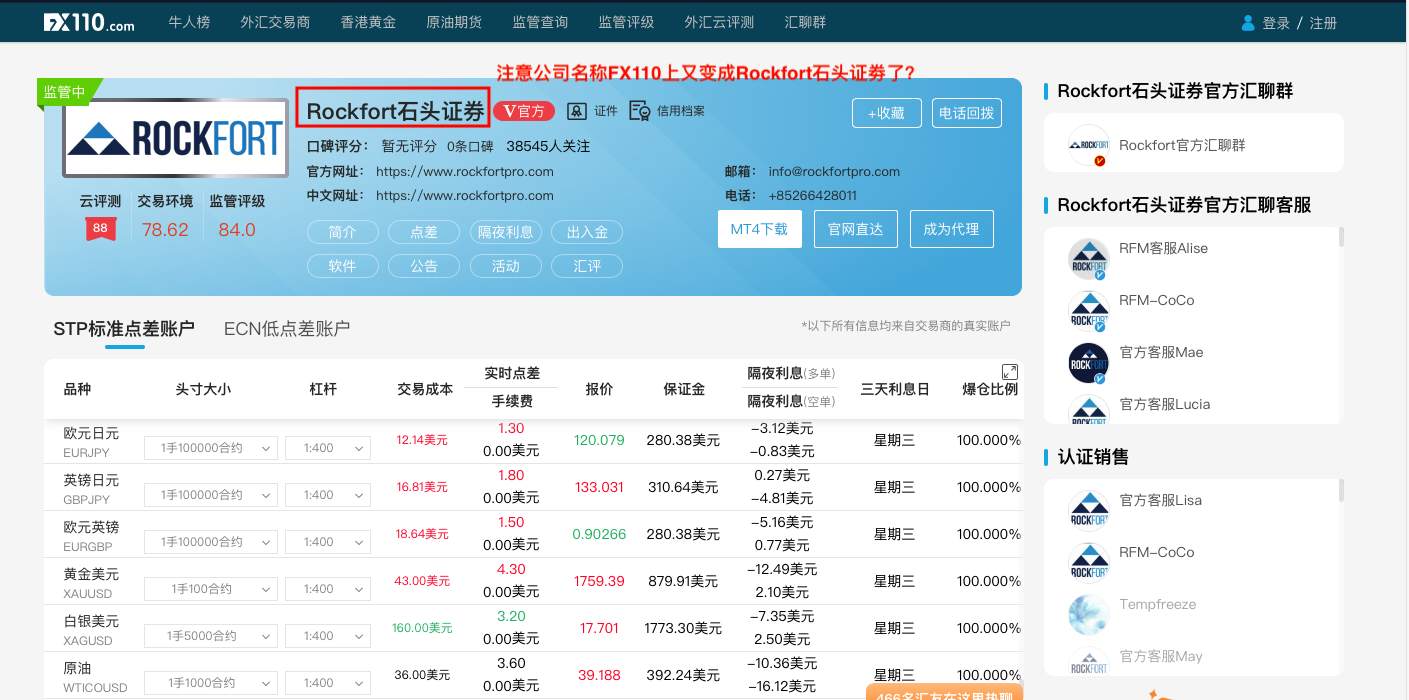
Task: Click 官方客服May avatar
Action: tap(1088, 661)
